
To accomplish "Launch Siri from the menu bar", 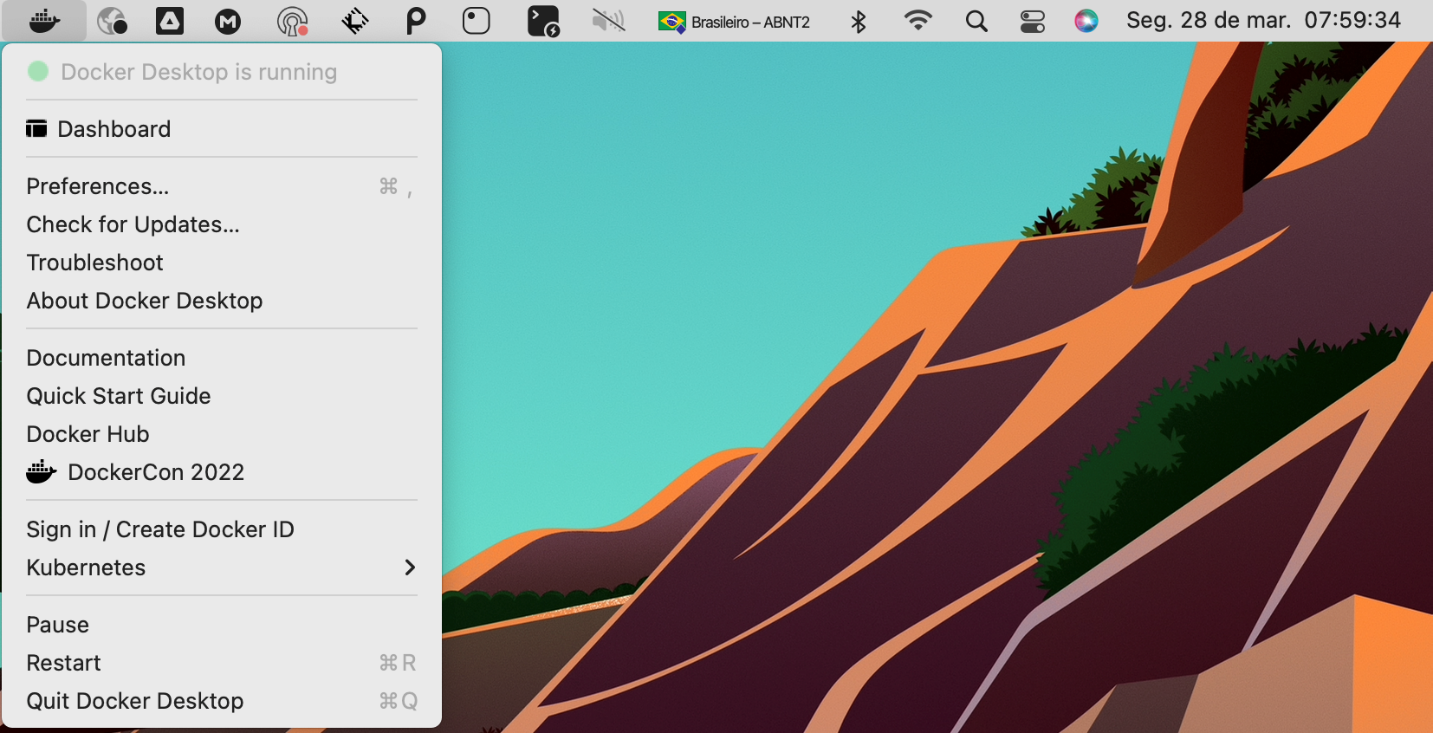I will (1086, 21).
